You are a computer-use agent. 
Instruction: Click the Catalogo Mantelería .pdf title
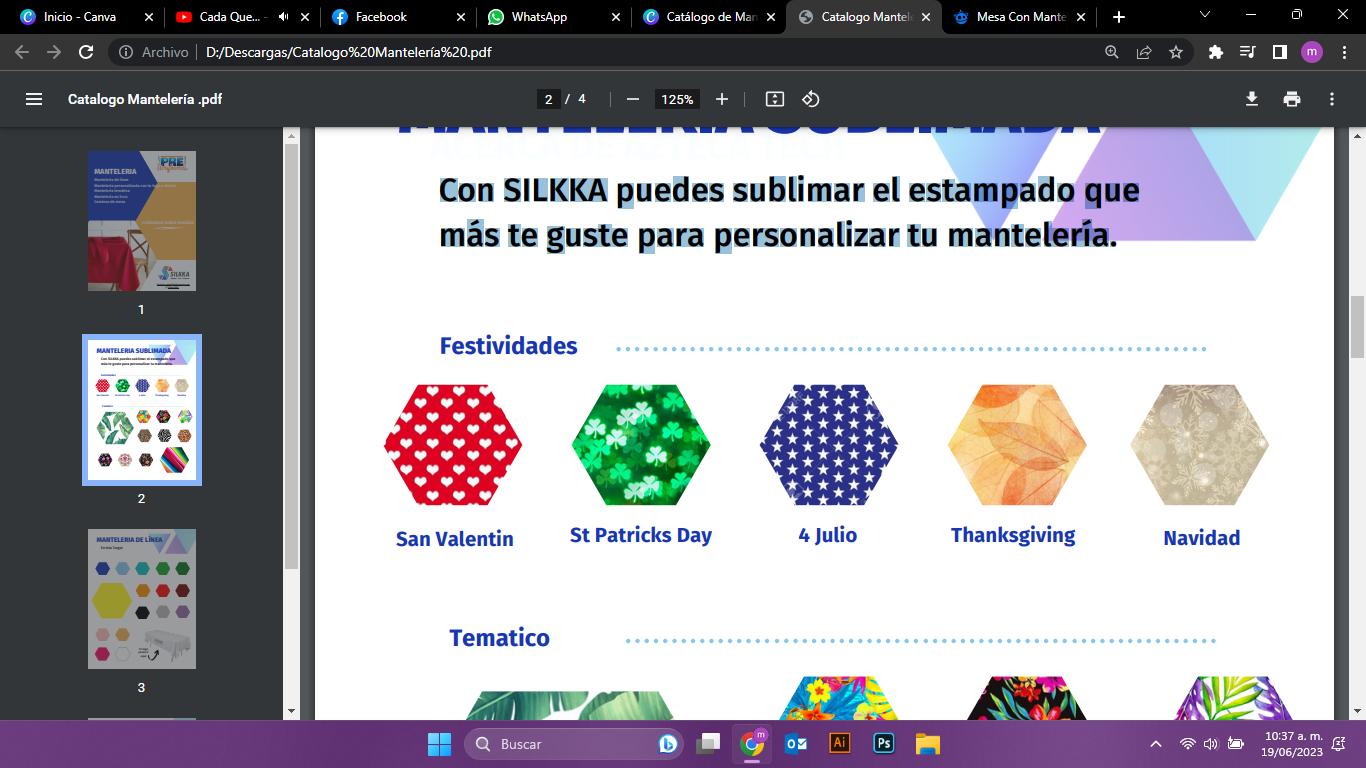pos(145,99)
